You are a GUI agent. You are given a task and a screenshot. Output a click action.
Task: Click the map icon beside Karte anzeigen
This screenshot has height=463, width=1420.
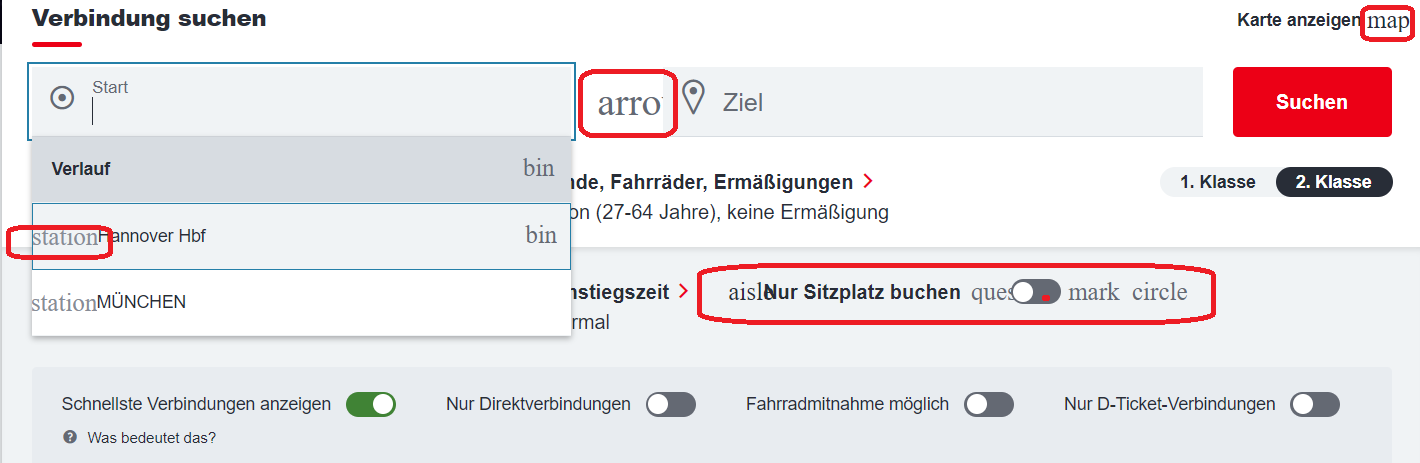tap(1388, 21)
